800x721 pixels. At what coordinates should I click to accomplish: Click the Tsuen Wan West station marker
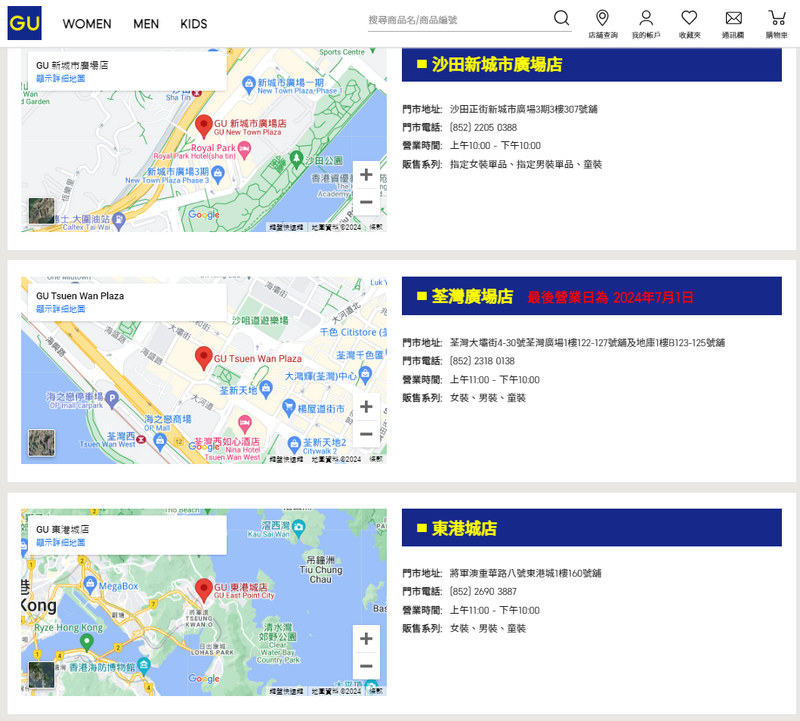pos(141,439)
